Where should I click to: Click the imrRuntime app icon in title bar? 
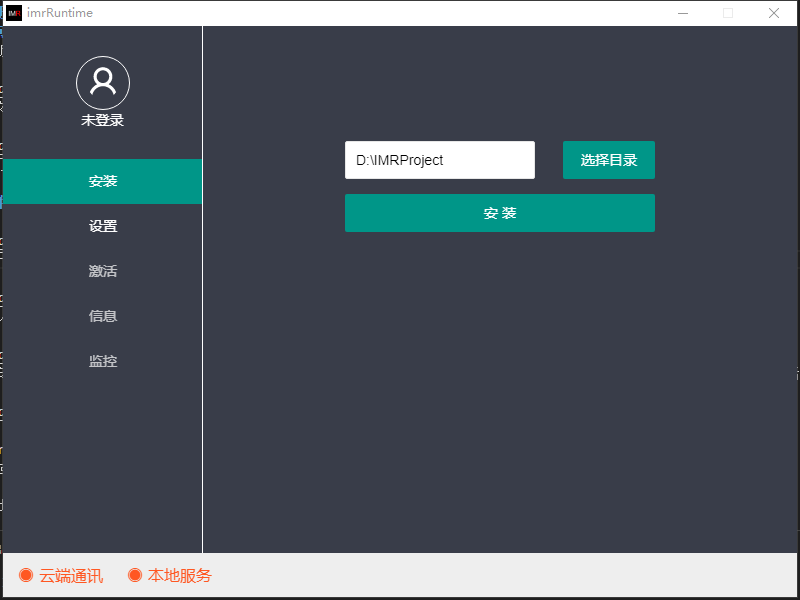tap(14, 13)
